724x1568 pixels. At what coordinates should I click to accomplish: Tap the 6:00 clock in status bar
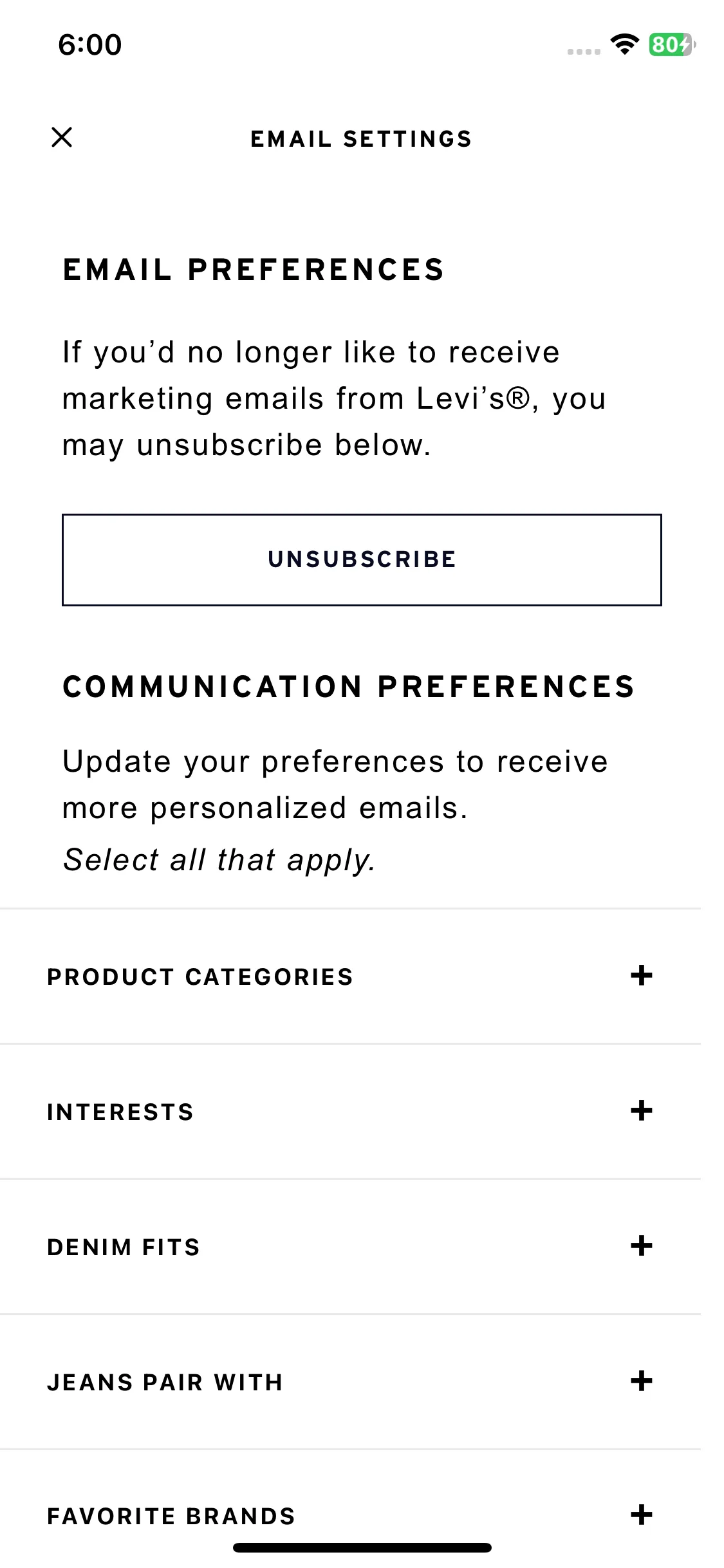[x=90, y=45]
